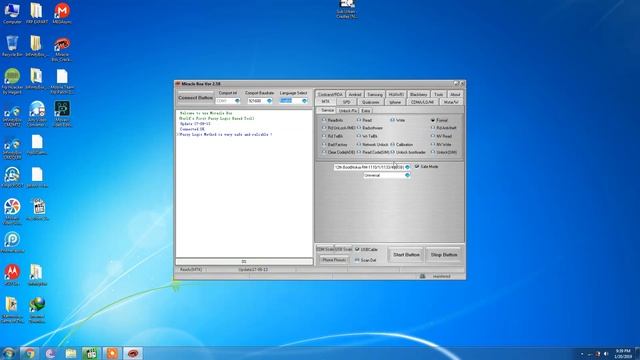Launch Frp Hijacker by Hagard shortcut

pos(12,81)
